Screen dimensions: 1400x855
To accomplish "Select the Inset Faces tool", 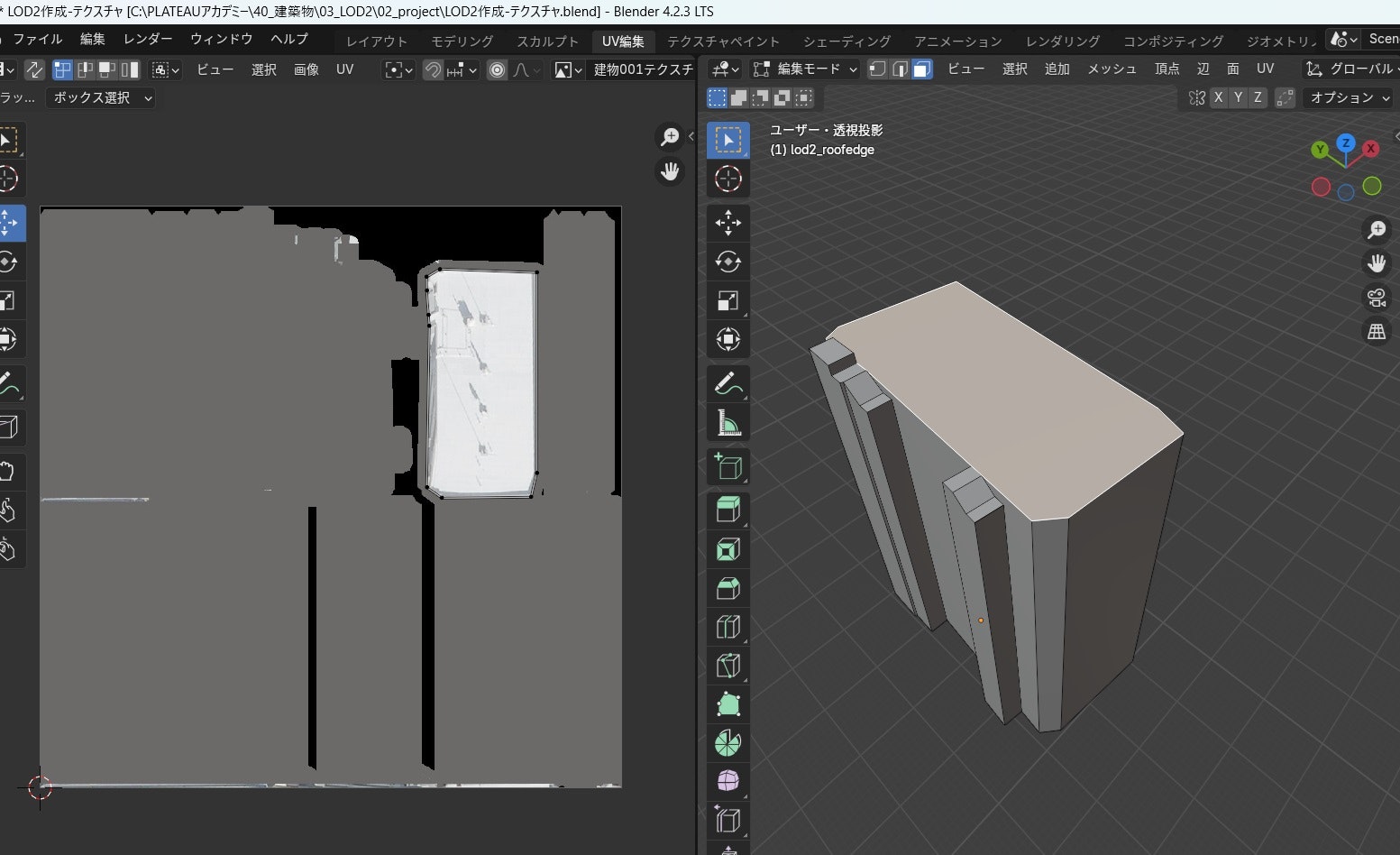I will 727,549.
